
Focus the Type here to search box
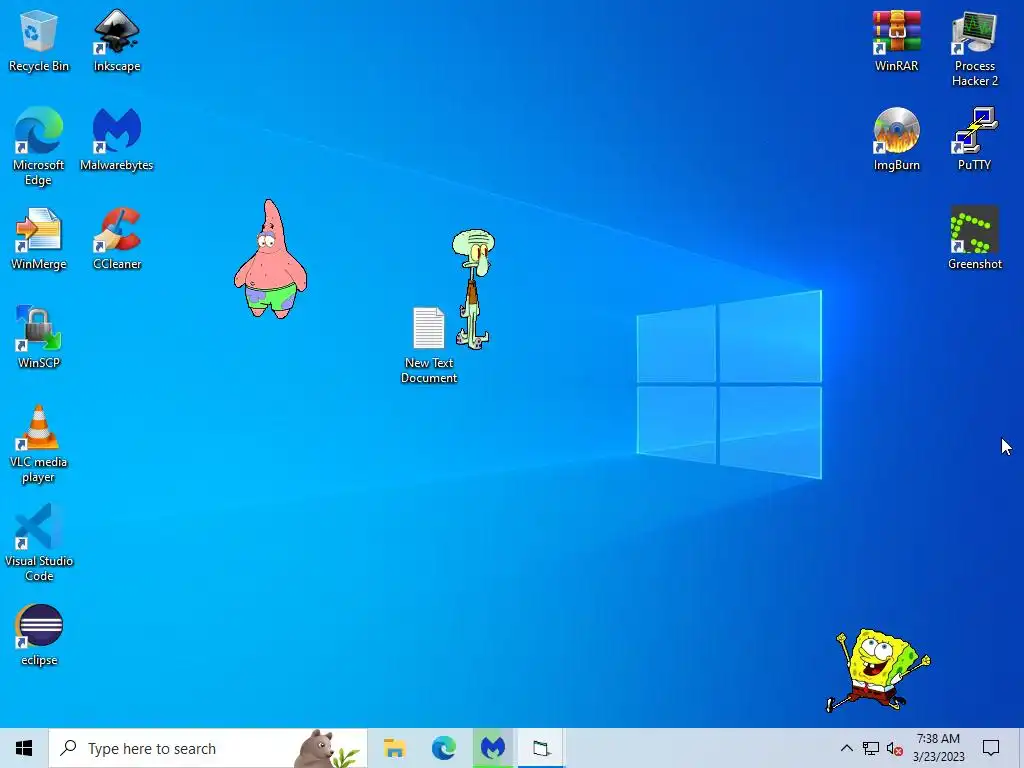coord(208,748)
